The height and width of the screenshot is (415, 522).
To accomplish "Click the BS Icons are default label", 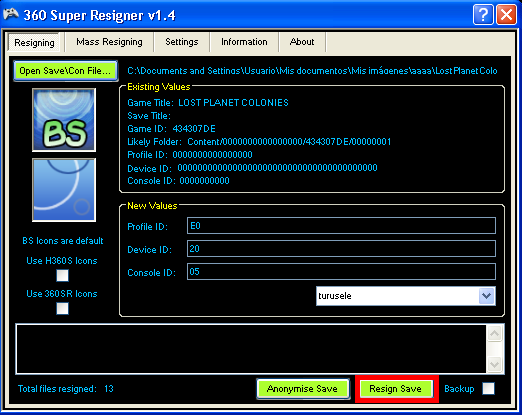I will (63, 241).
